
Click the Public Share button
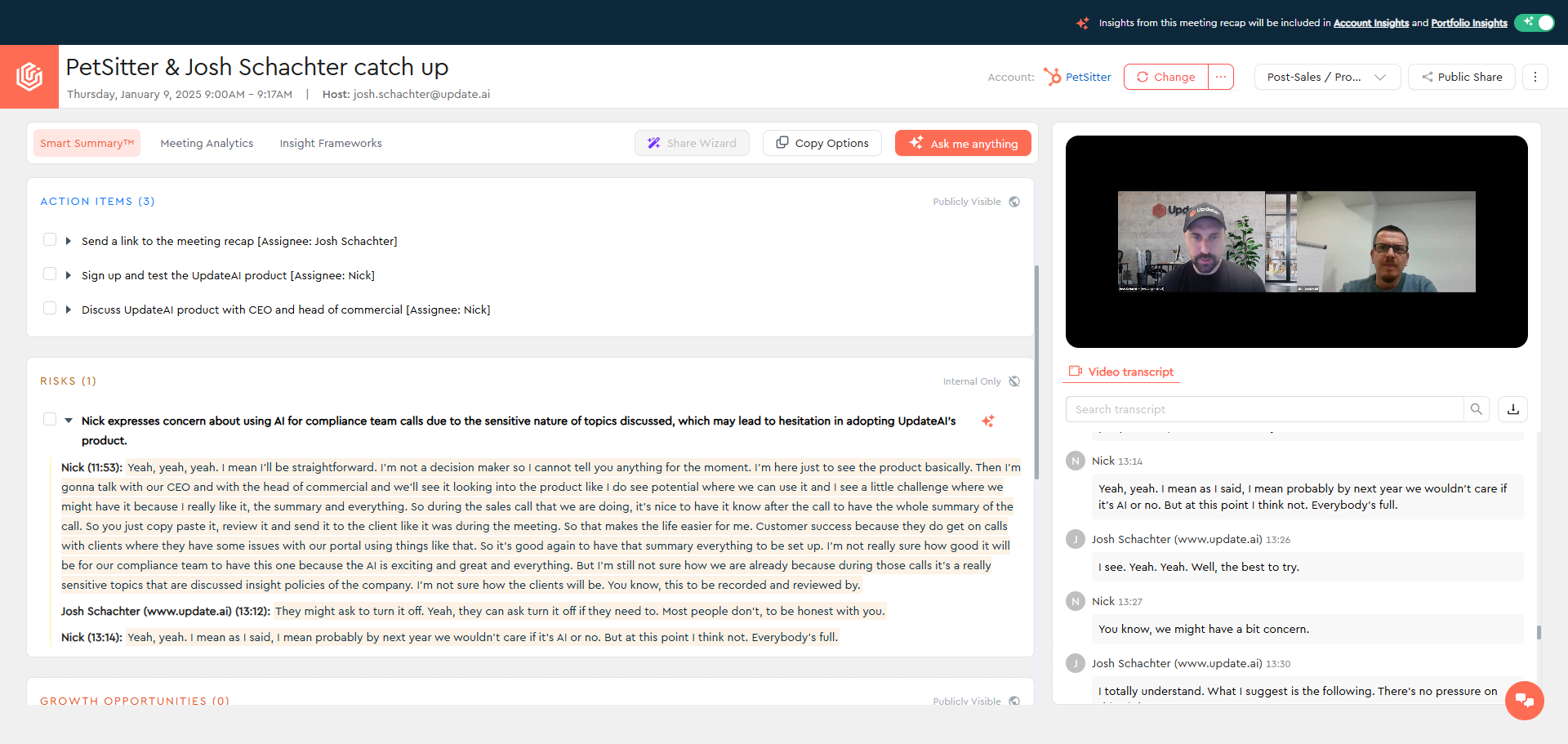click(x=1462, y=77)
